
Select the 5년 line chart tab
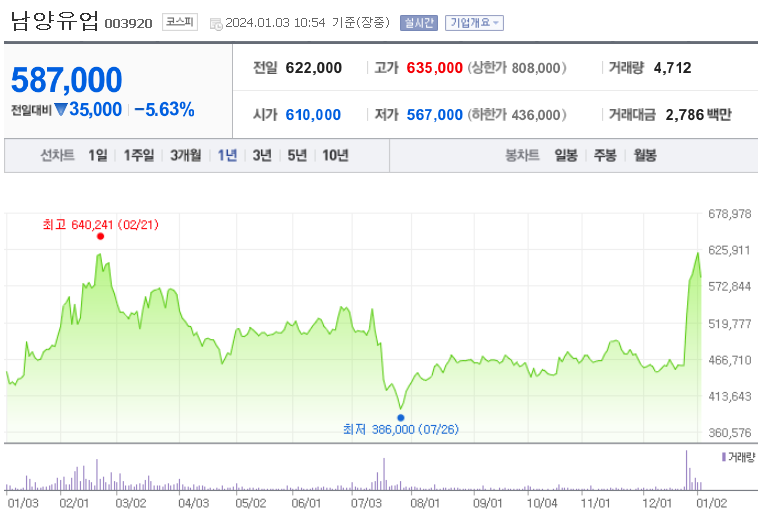click(x=297, y=155)
